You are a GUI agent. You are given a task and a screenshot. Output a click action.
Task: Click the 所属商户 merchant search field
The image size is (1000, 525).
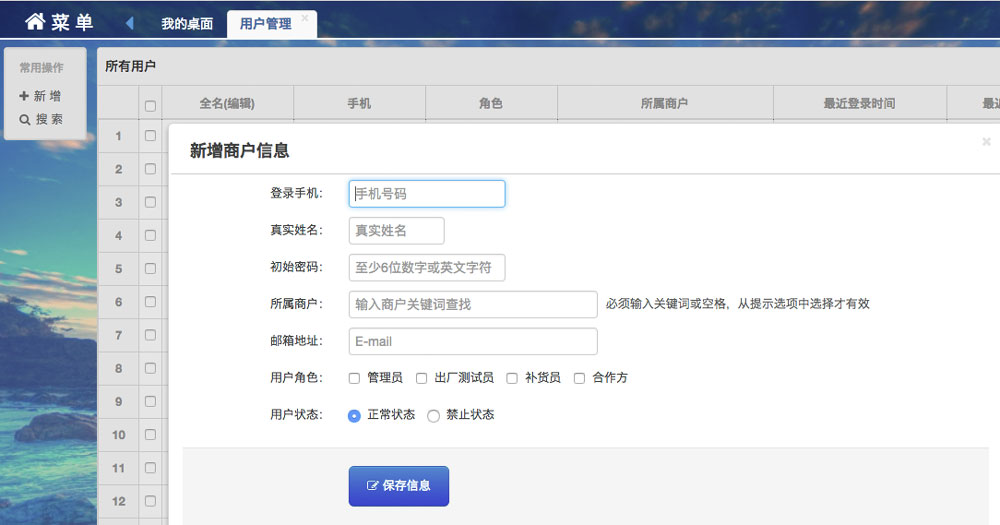(473, 305)
